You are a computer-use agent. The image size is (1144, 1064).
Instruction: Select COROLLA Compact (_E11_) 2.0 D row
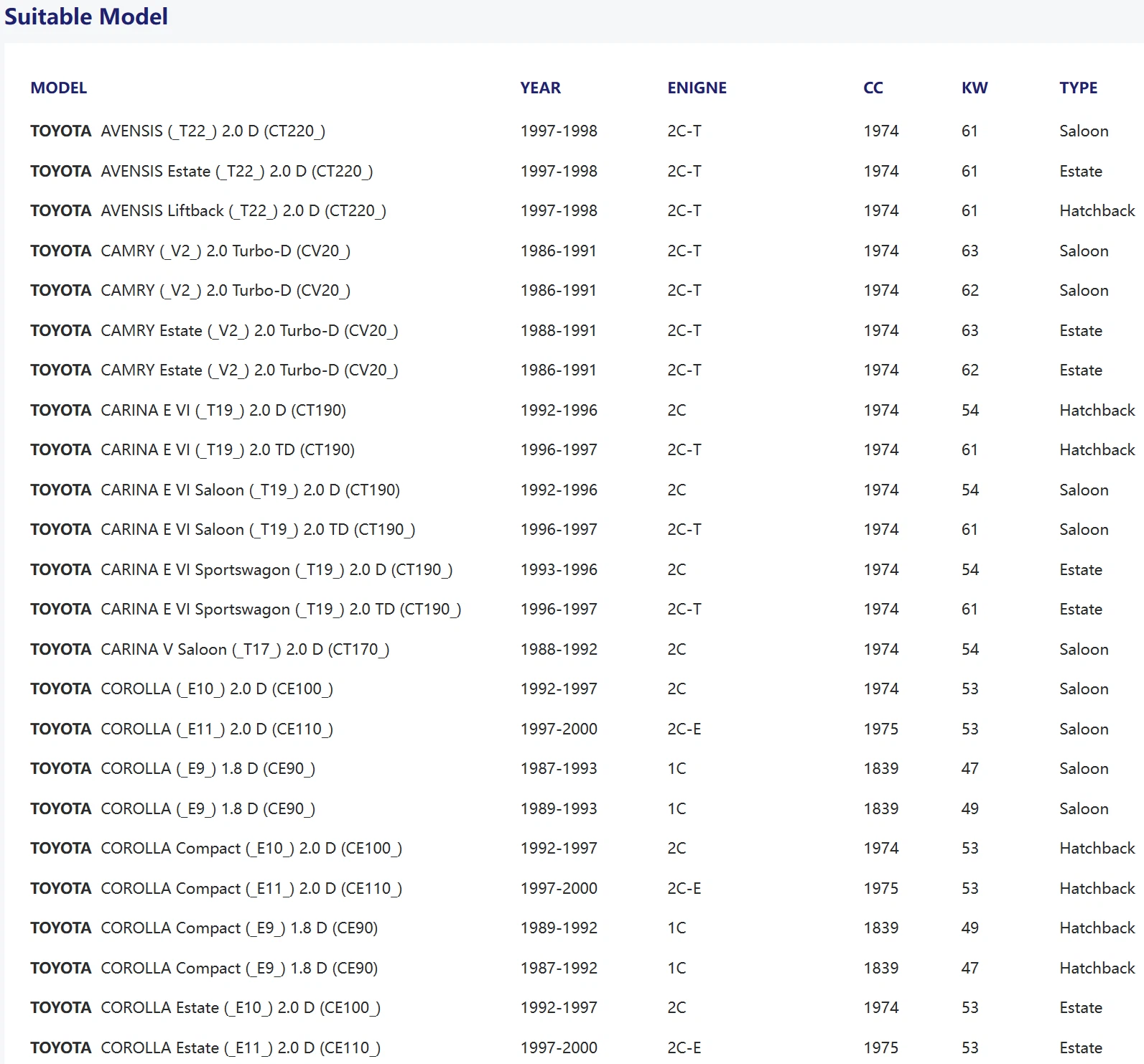pos(582,888)
